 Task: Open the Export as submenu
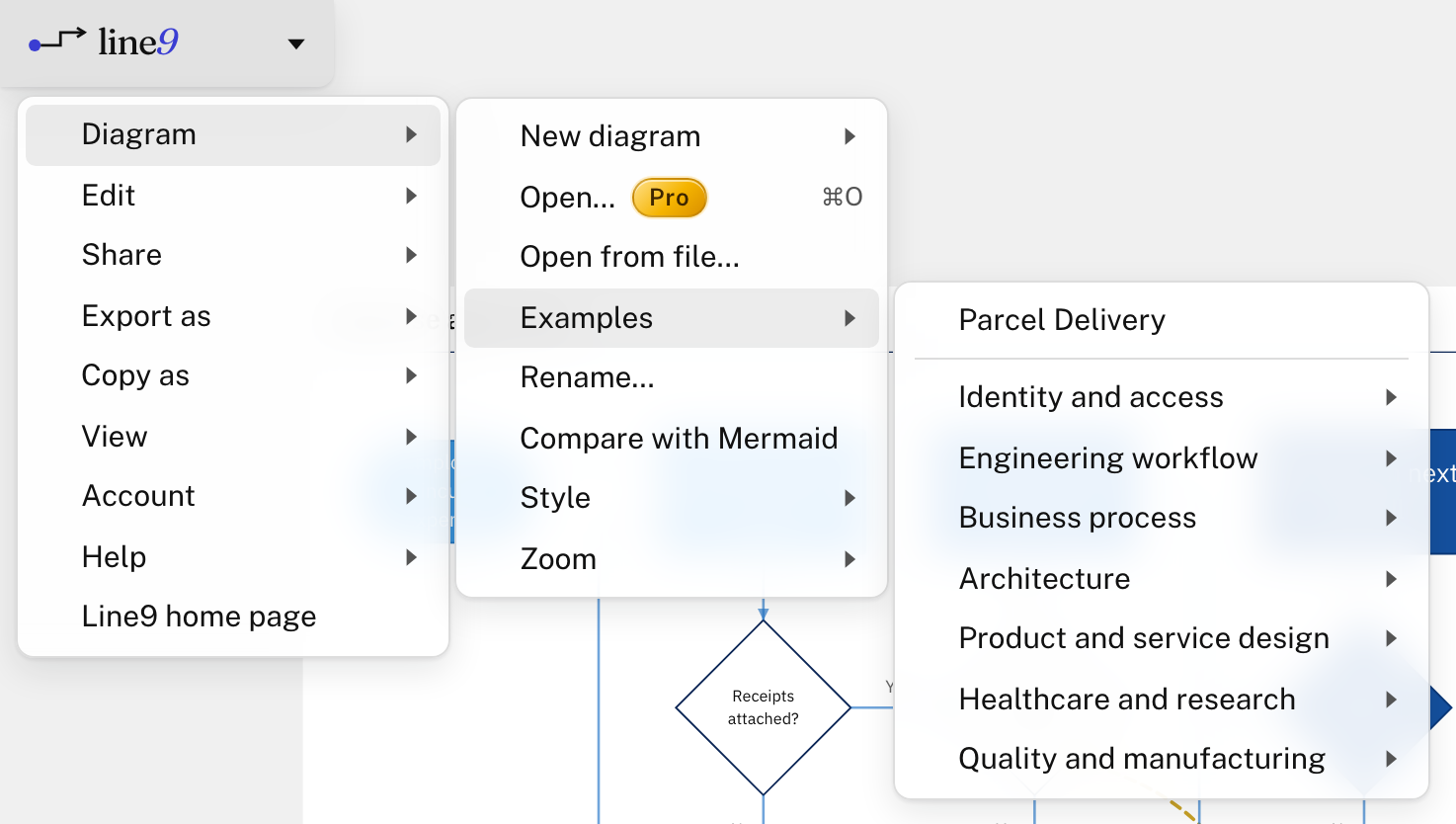pos(233,316)
